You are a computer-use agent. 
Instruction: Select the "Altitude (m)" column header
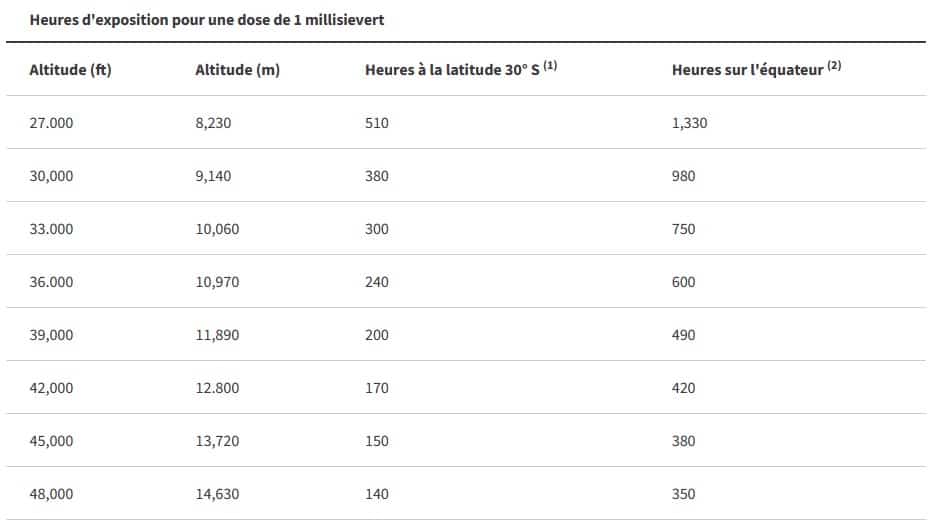tap(237, 70)
